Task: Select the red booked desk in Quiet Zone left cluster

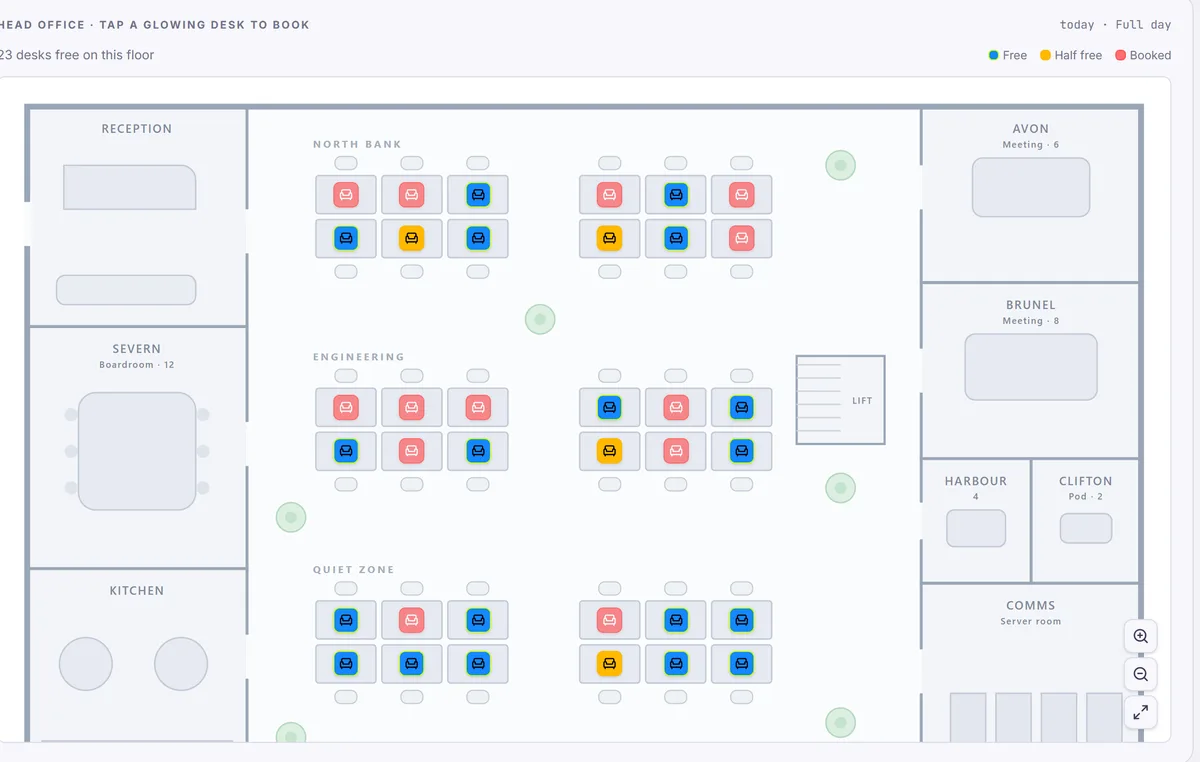Action: [412, 620]
